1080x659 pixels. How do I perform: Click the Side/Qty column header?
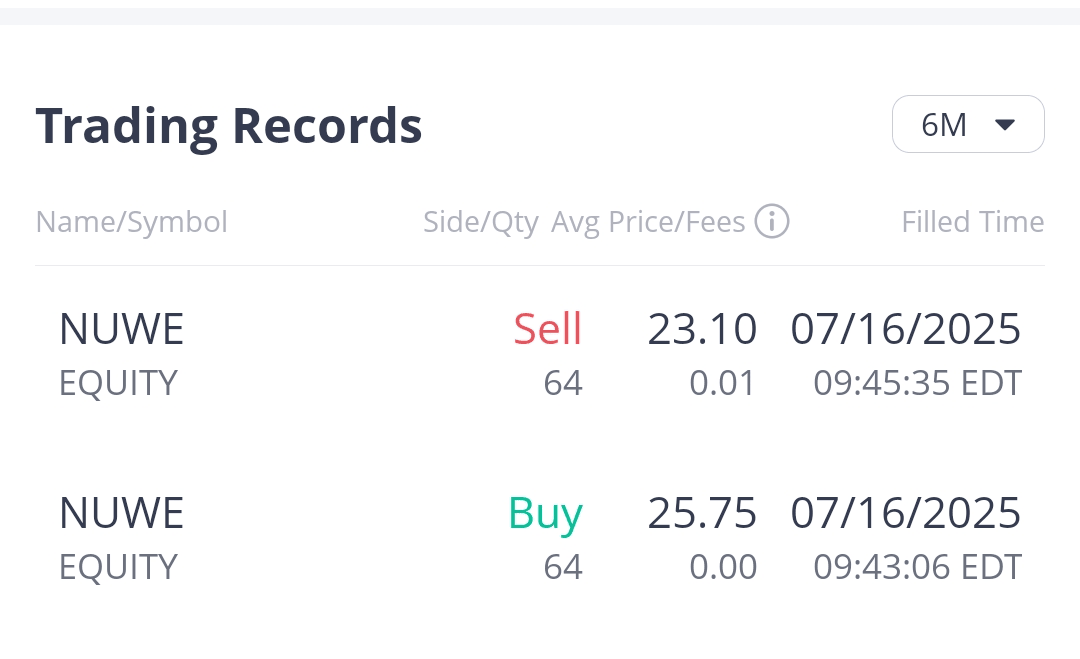480,222
